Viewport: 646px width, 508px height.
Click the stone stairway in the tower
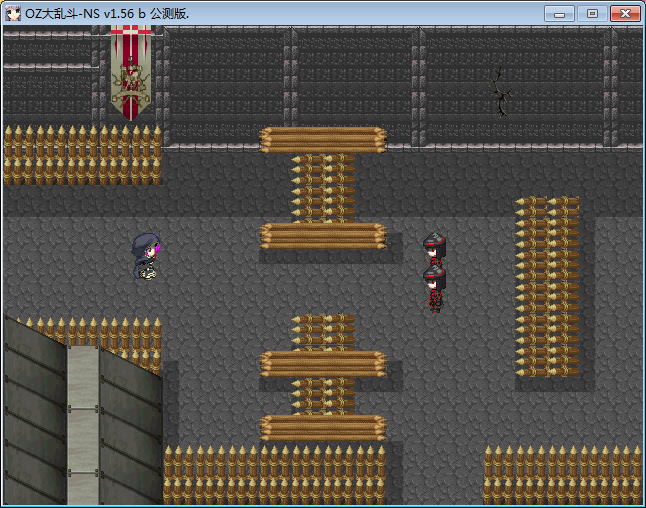click(83, 424)
